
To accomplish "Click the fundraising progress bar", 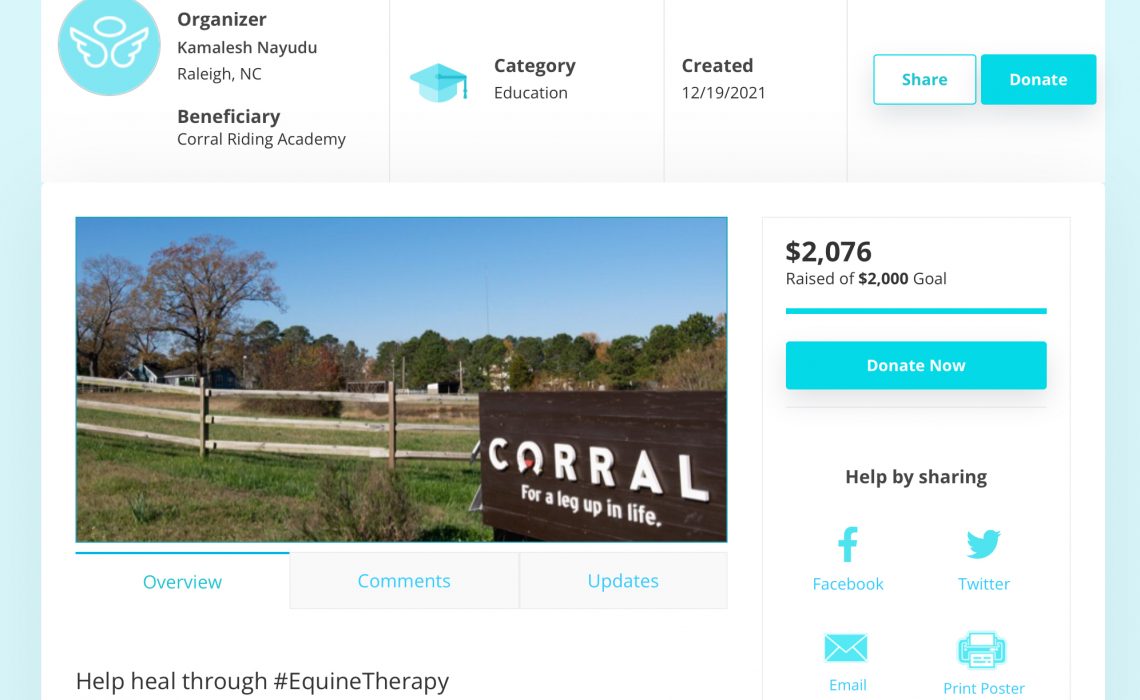I will coord(916,311).
